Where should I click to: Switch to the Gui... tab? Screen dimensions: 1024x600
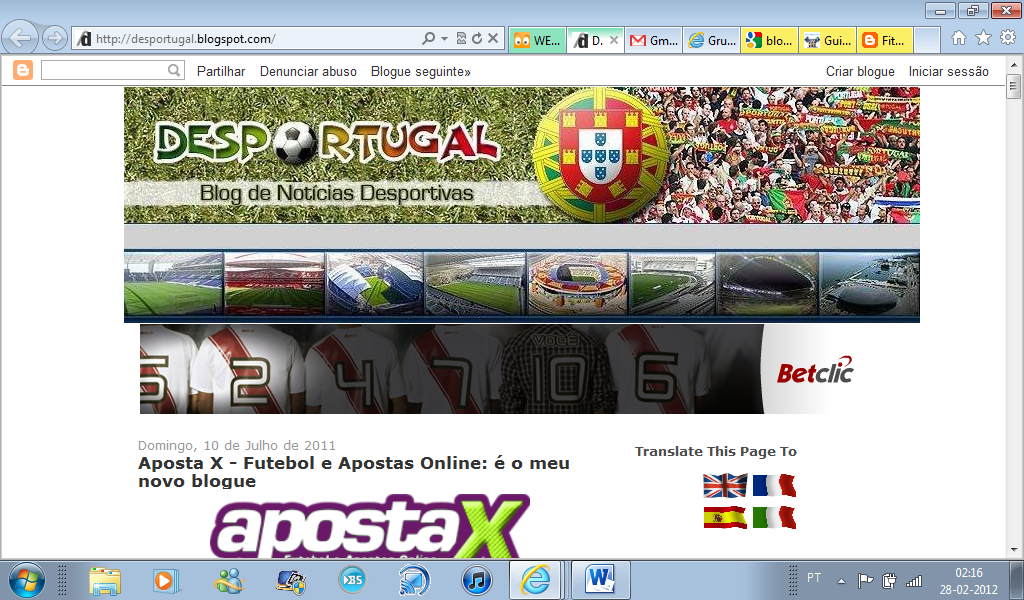827,40
